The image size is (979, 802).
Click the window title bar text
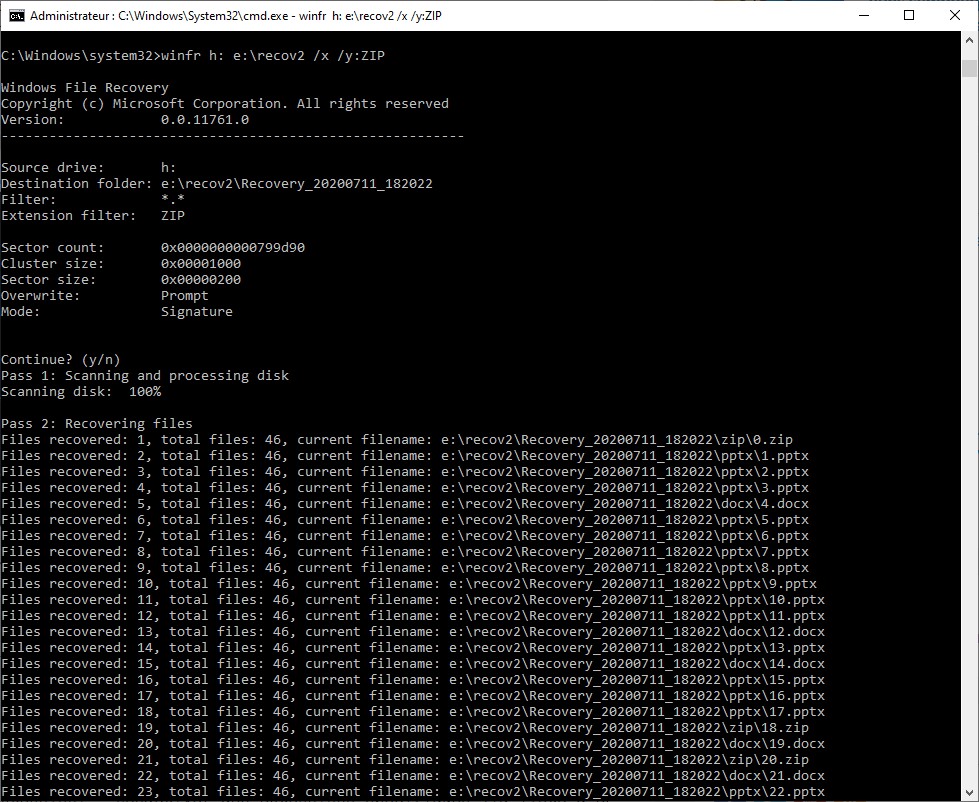coord(235,16)
